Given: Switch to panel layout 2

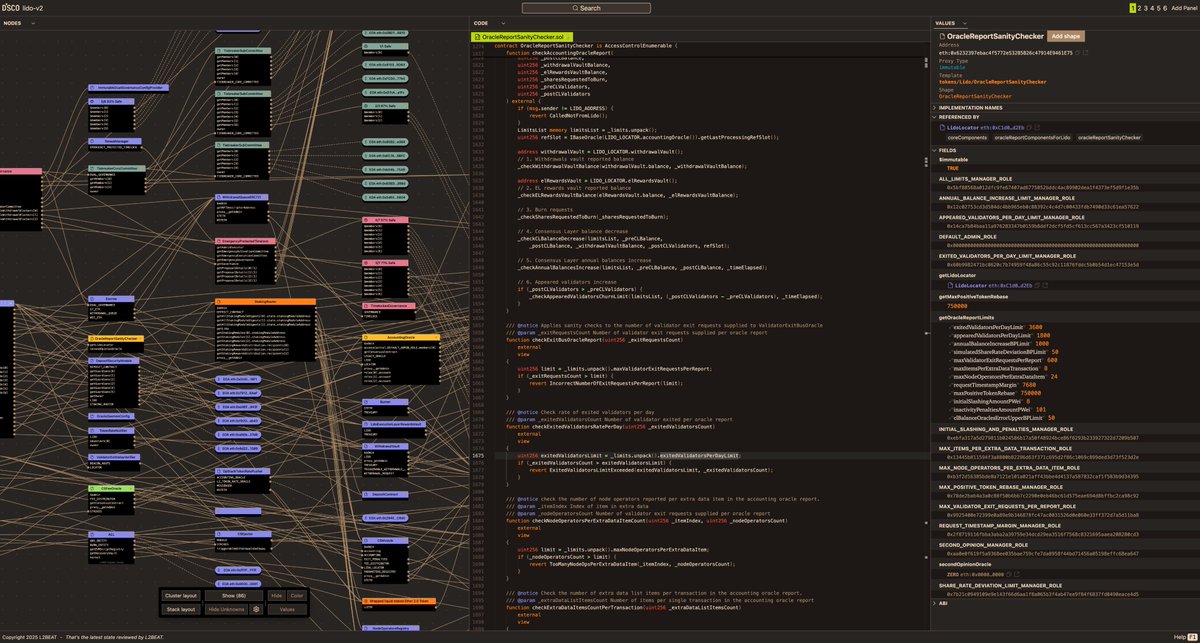Looking at the screenshot, I should [x=1139, y=7].
